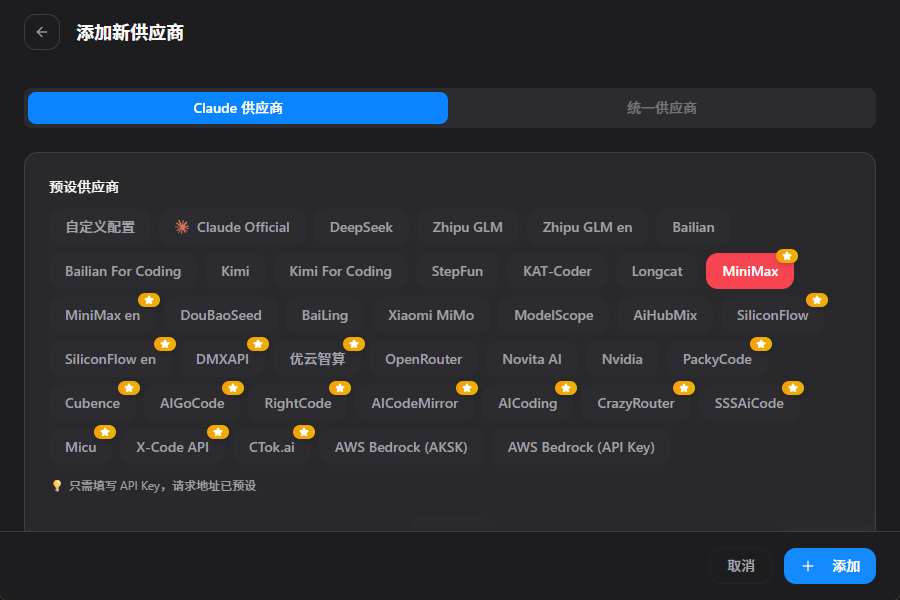900x600 pixels.
Task: Select the Xiaomi MiMo provider chip
Action: click(431, 315)
